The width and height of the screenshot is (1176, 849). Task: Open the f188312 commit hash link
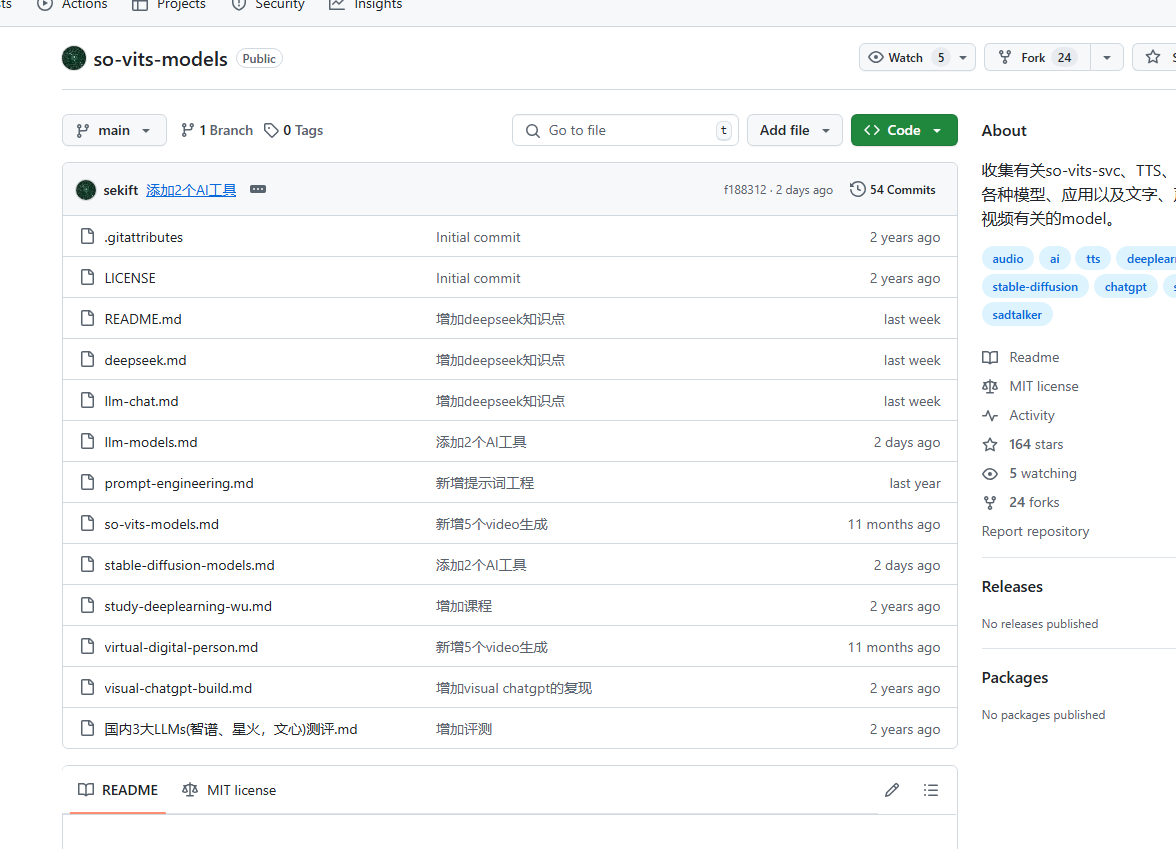point(745,190)
